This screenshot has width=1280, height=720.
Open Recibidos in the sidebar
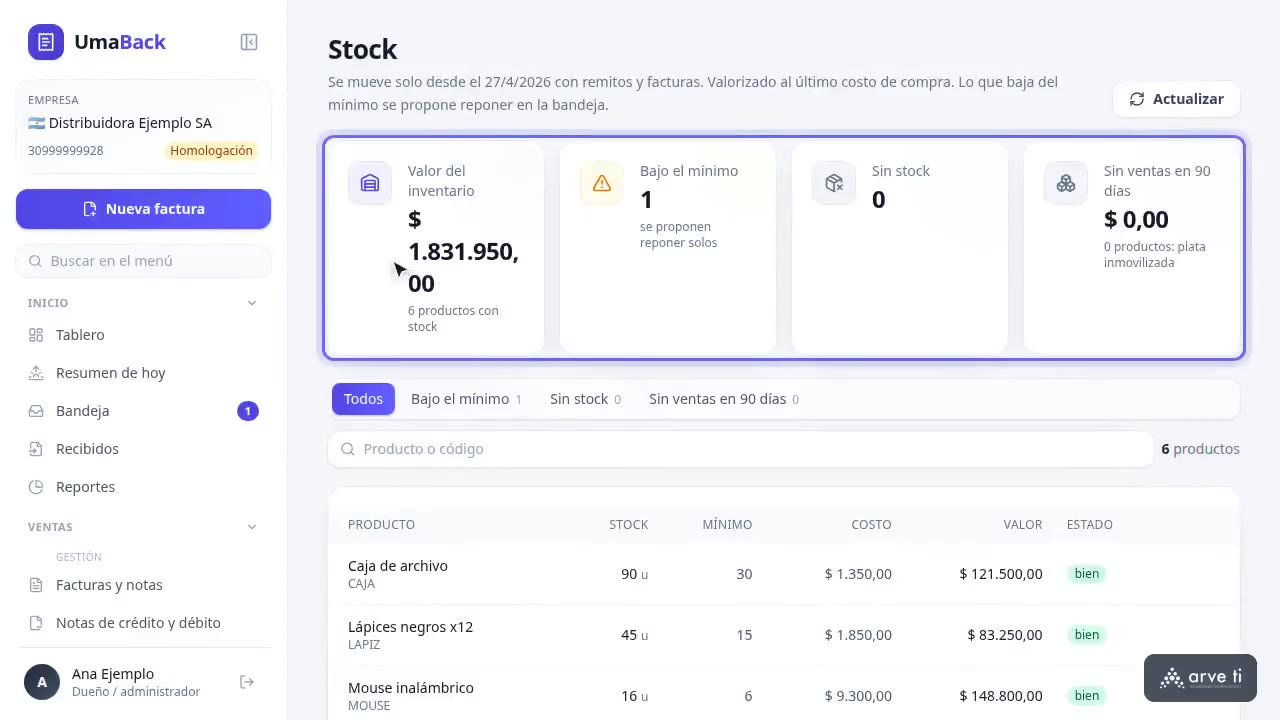143,449
